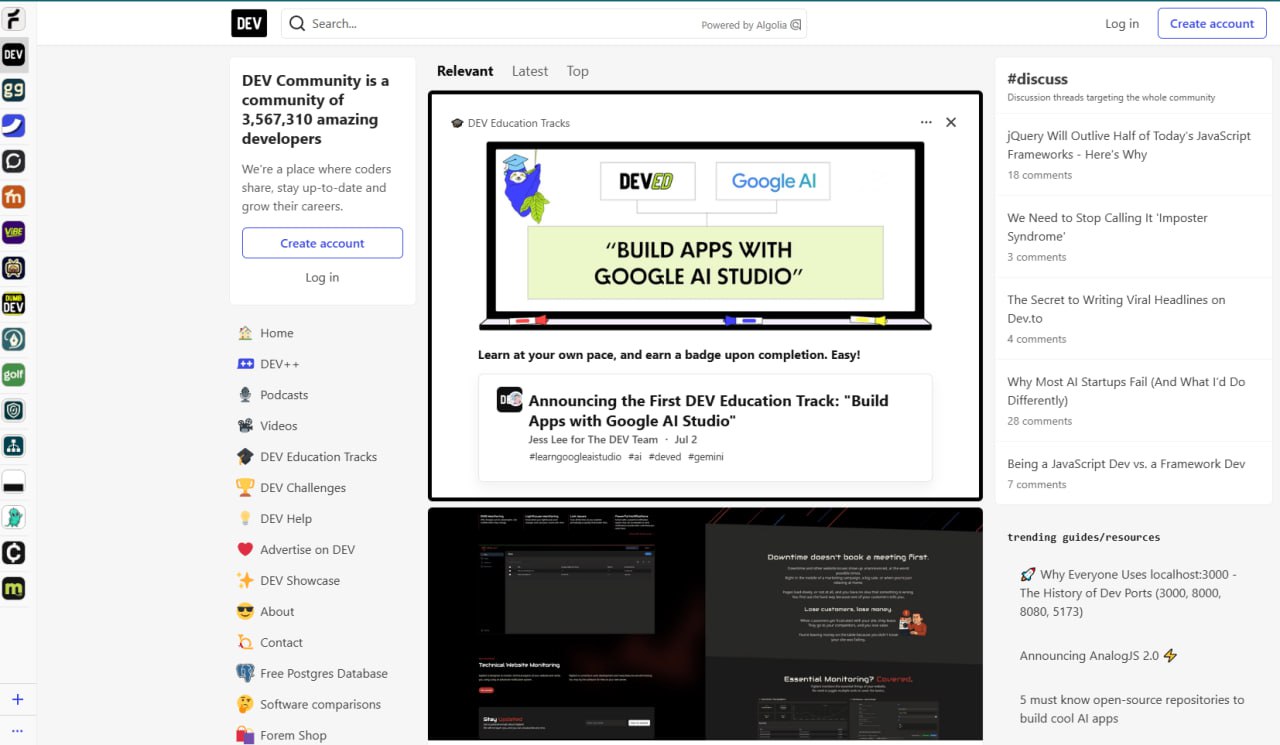Click the magnifier icon in the search bar

(296, 23)
